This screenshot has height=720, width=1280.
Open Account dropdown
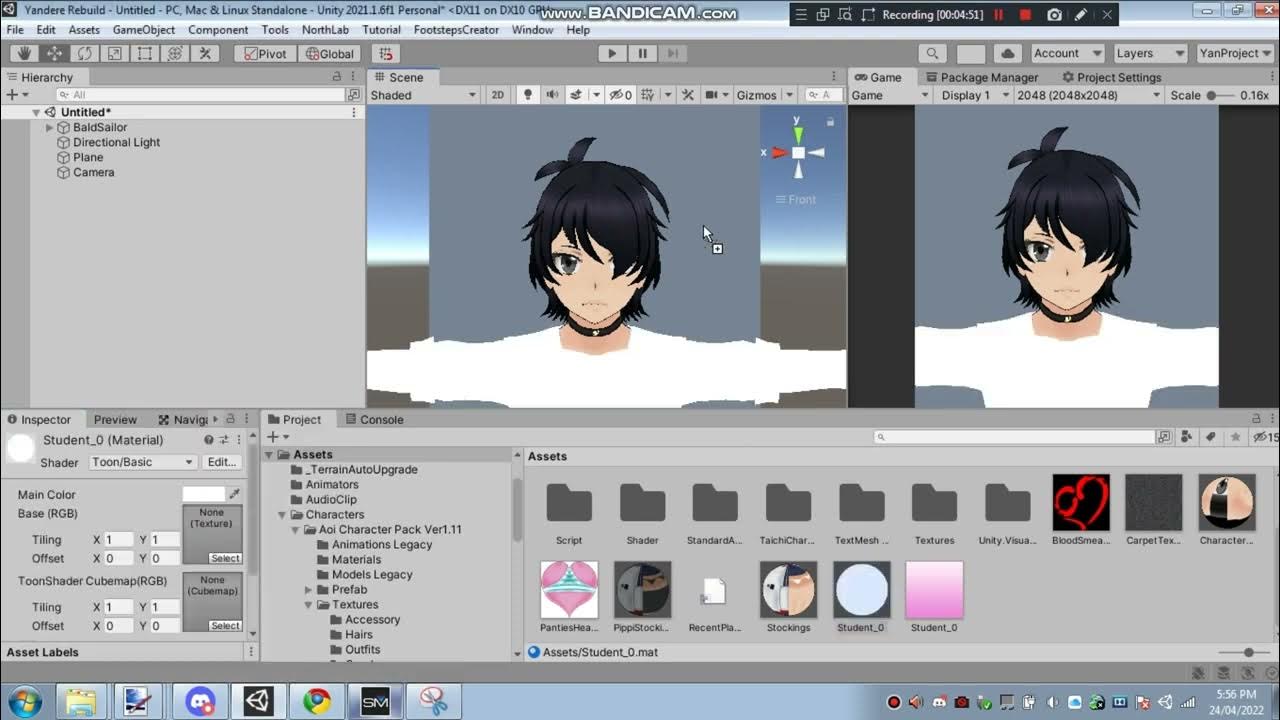(x=1066, y=53)
